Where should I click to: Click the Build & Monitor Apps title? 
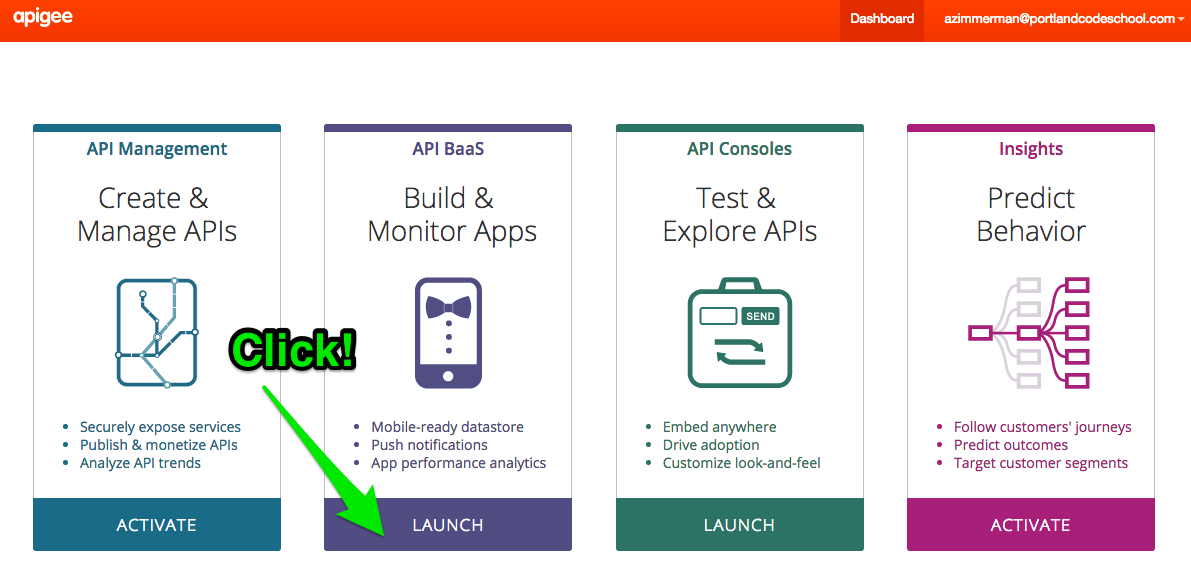coord(451,215)
